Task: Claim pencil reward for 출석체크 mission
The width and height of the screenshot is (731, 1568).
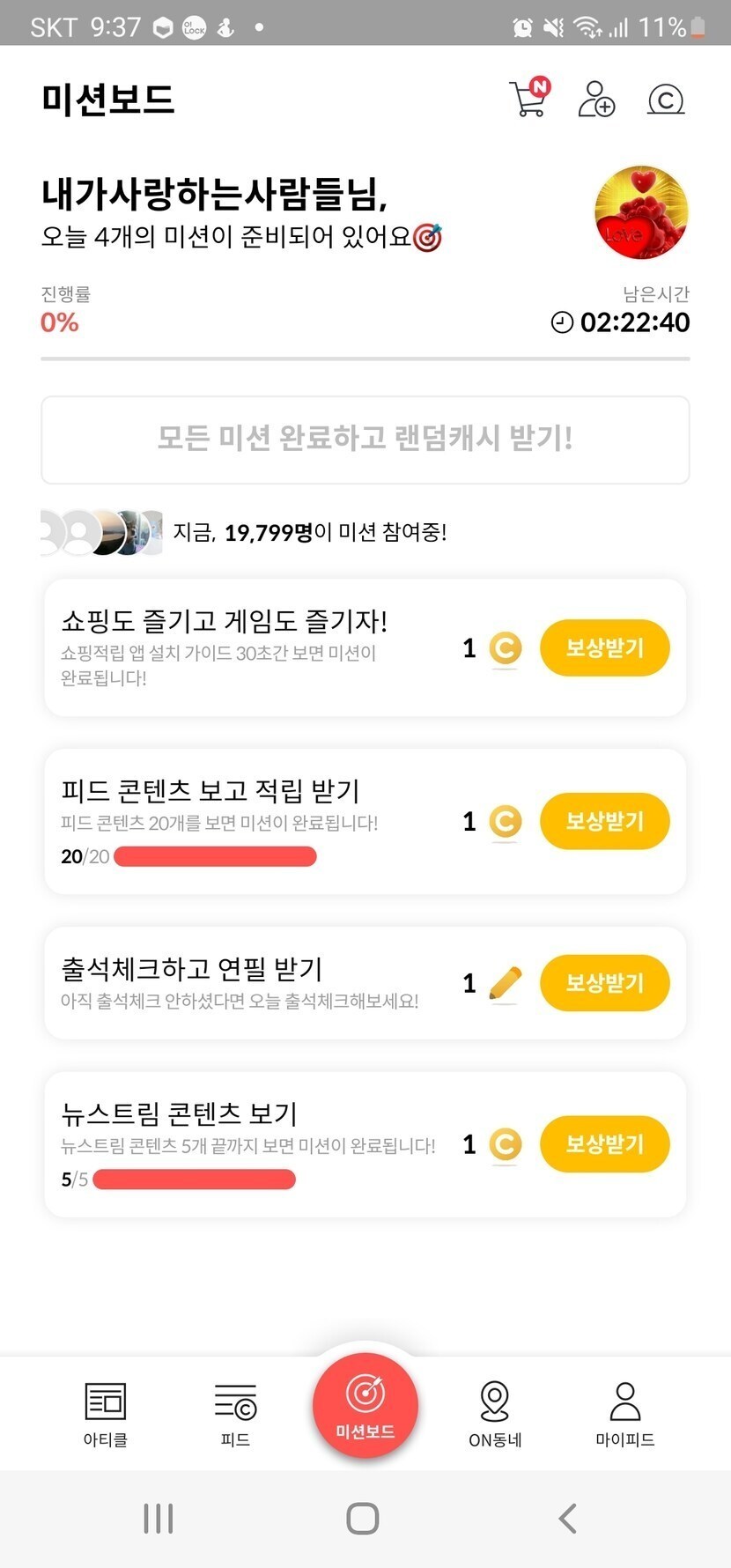Action: (604, 983)
